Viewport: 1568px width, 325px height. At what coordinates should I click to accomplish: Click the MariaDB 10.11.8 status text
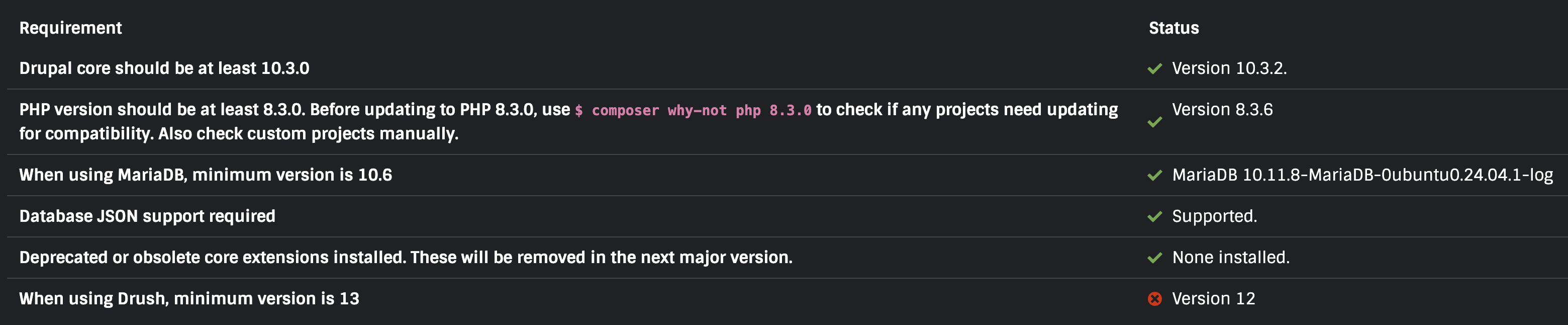pyautogui.click(x=1362, y=175)
